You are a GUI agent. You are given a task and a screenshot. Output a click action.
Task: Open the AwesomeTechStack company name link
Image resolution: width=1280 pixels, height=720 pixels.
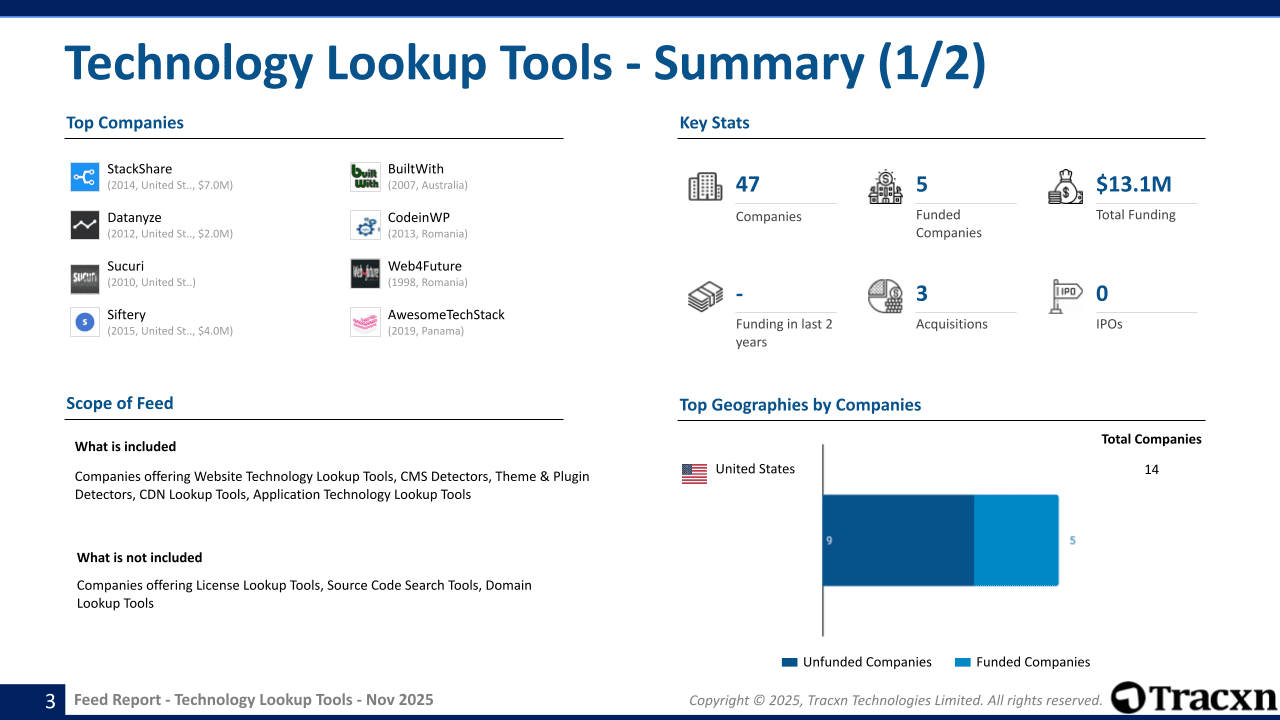(446, 315)
